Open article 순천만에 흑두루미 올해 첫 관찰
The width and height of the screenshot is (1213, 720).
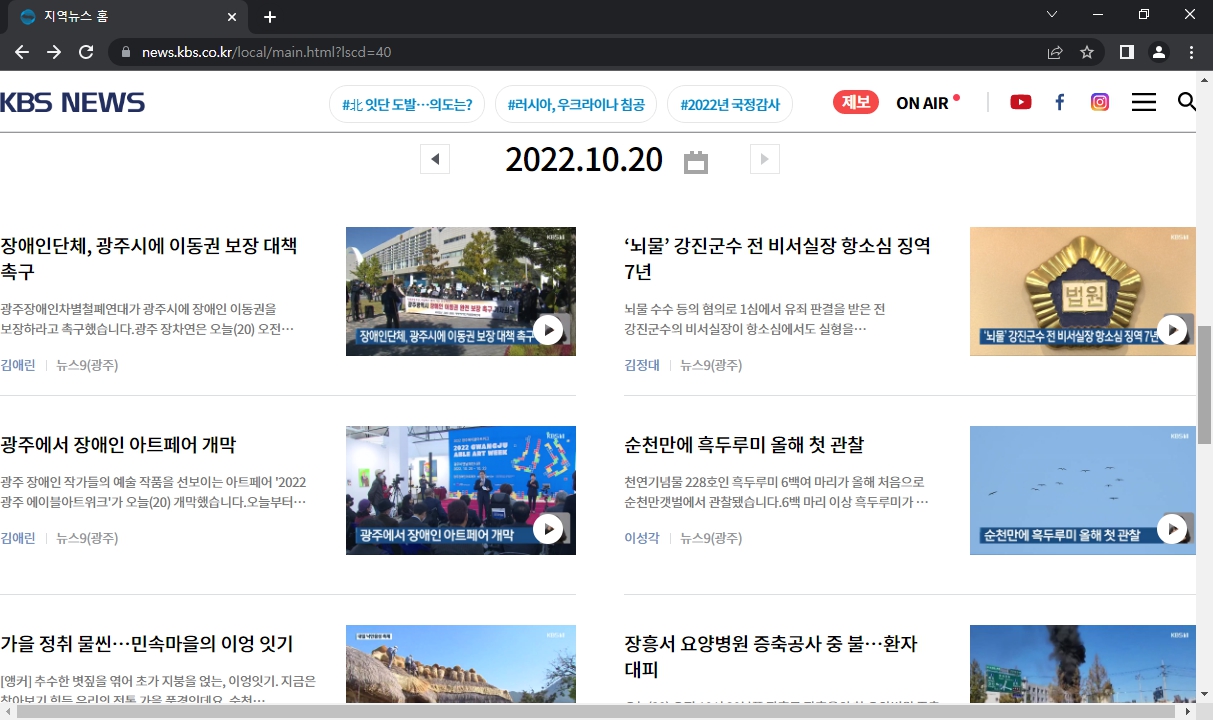tap(744, 445)
